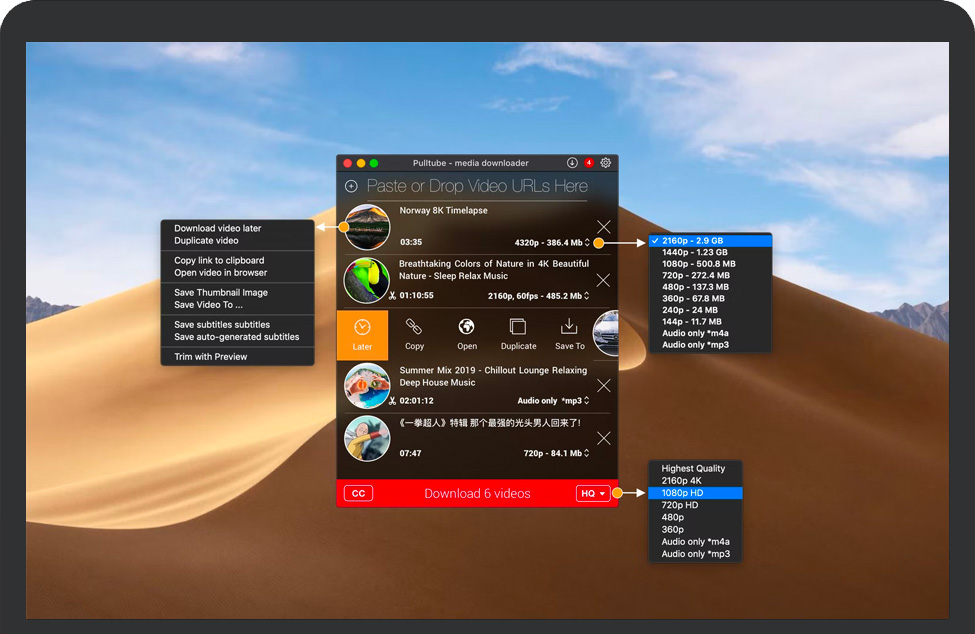Open video in browser via globe icon
Image resolution: width=975 pixels, height=634 pixels.
466,327
